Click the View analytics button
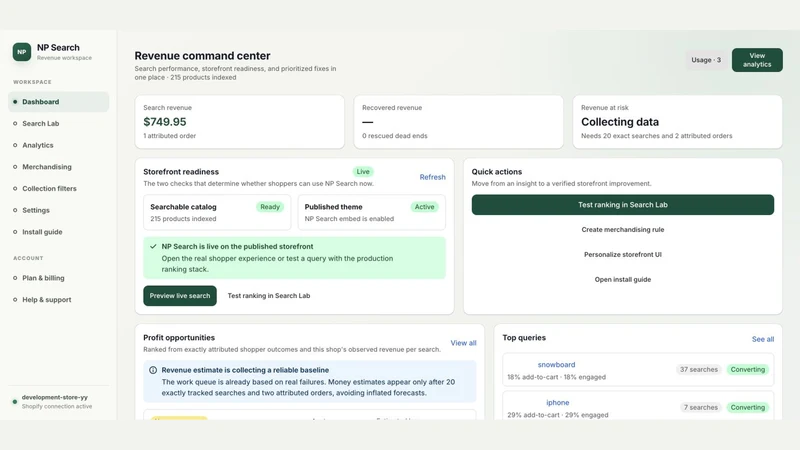 click(757, 60)
